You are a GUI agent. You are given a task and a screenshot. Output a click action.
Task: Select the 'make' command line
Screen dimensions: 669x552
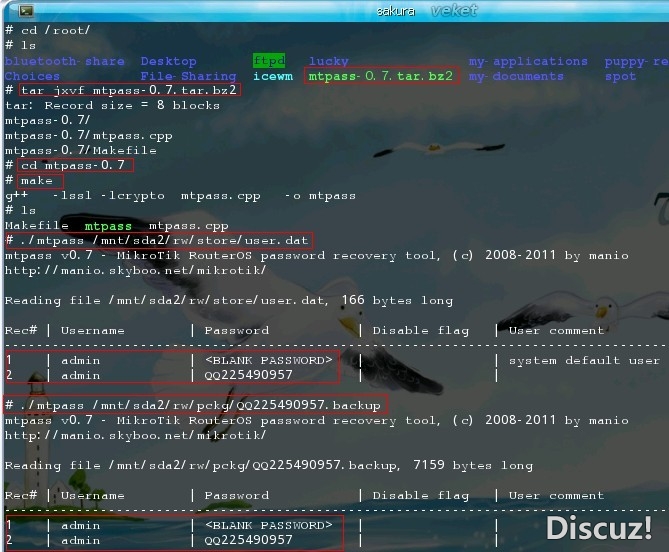pos(37,180)
